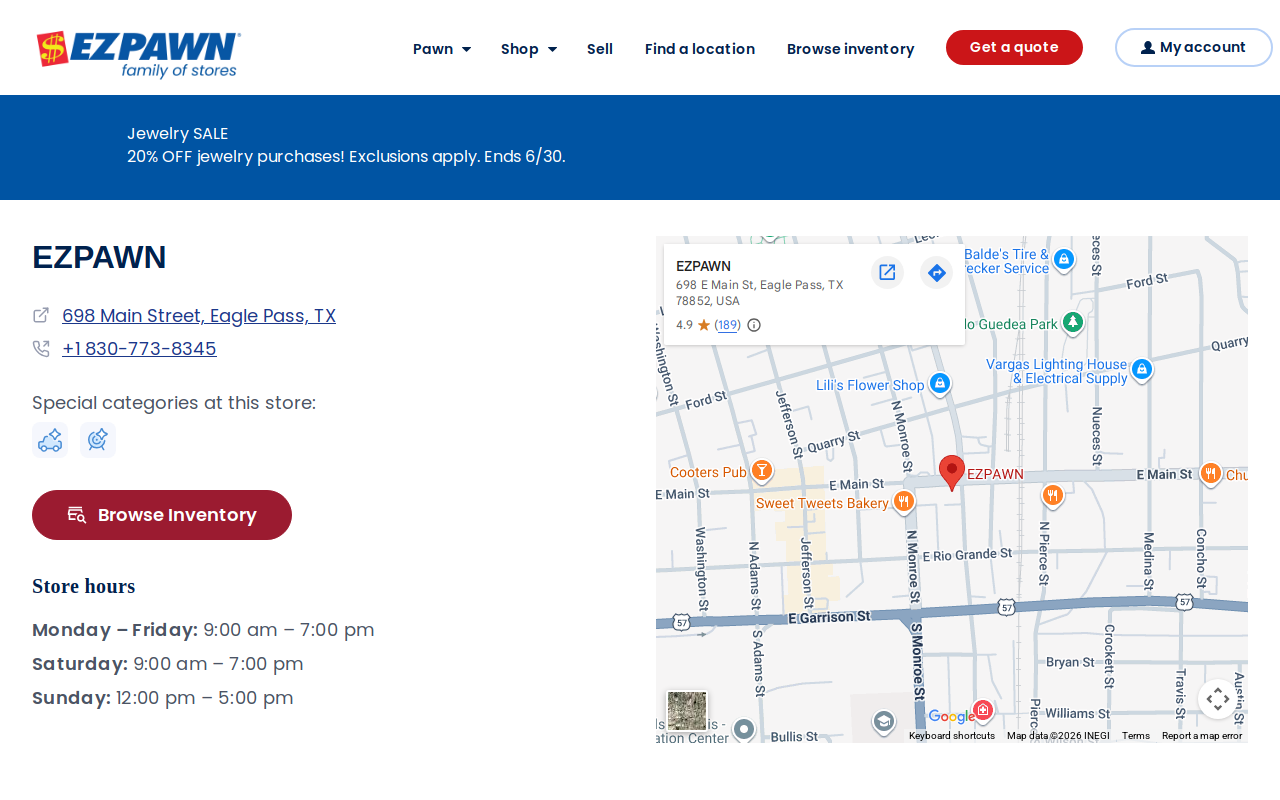1280x800 pixels.
Task: Show rating info icon on map card
Action: (x=754, y=325)
